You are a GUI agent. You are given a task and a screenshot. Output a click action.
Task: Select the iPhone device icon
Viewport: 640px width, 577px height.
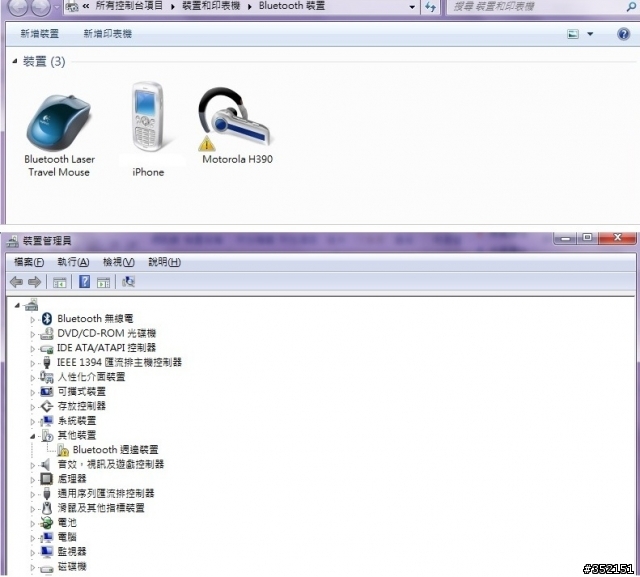147,117
